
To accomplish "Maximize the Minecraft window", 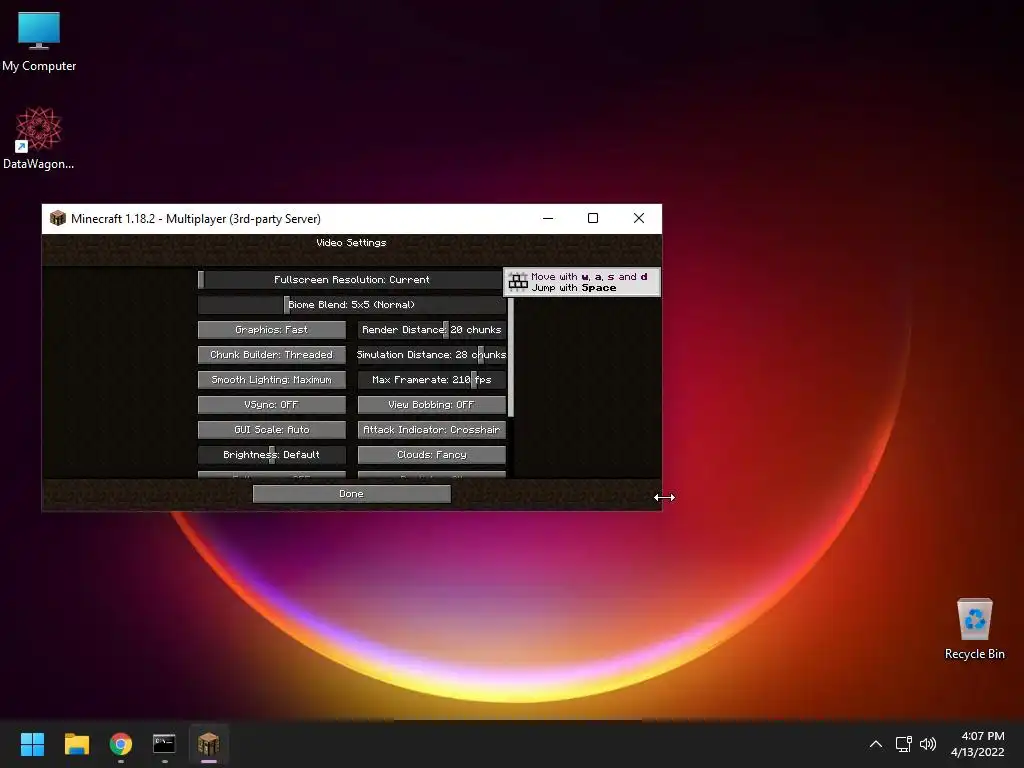I will point(593,218).
